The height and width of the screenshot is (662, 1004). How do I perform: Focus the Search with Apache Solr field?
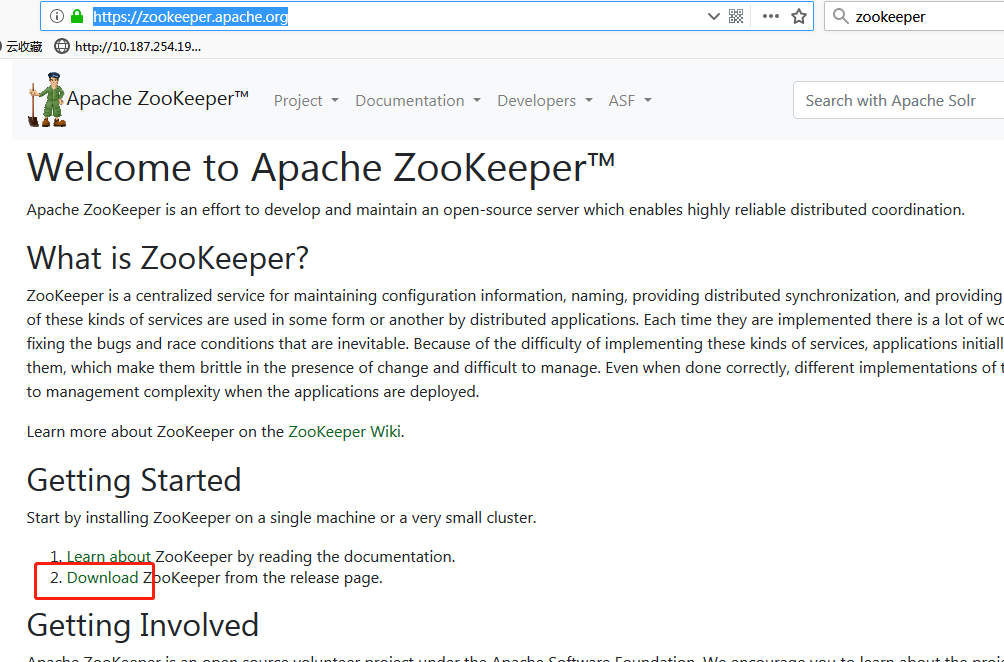pyautogui.click(x=898, y=101)
